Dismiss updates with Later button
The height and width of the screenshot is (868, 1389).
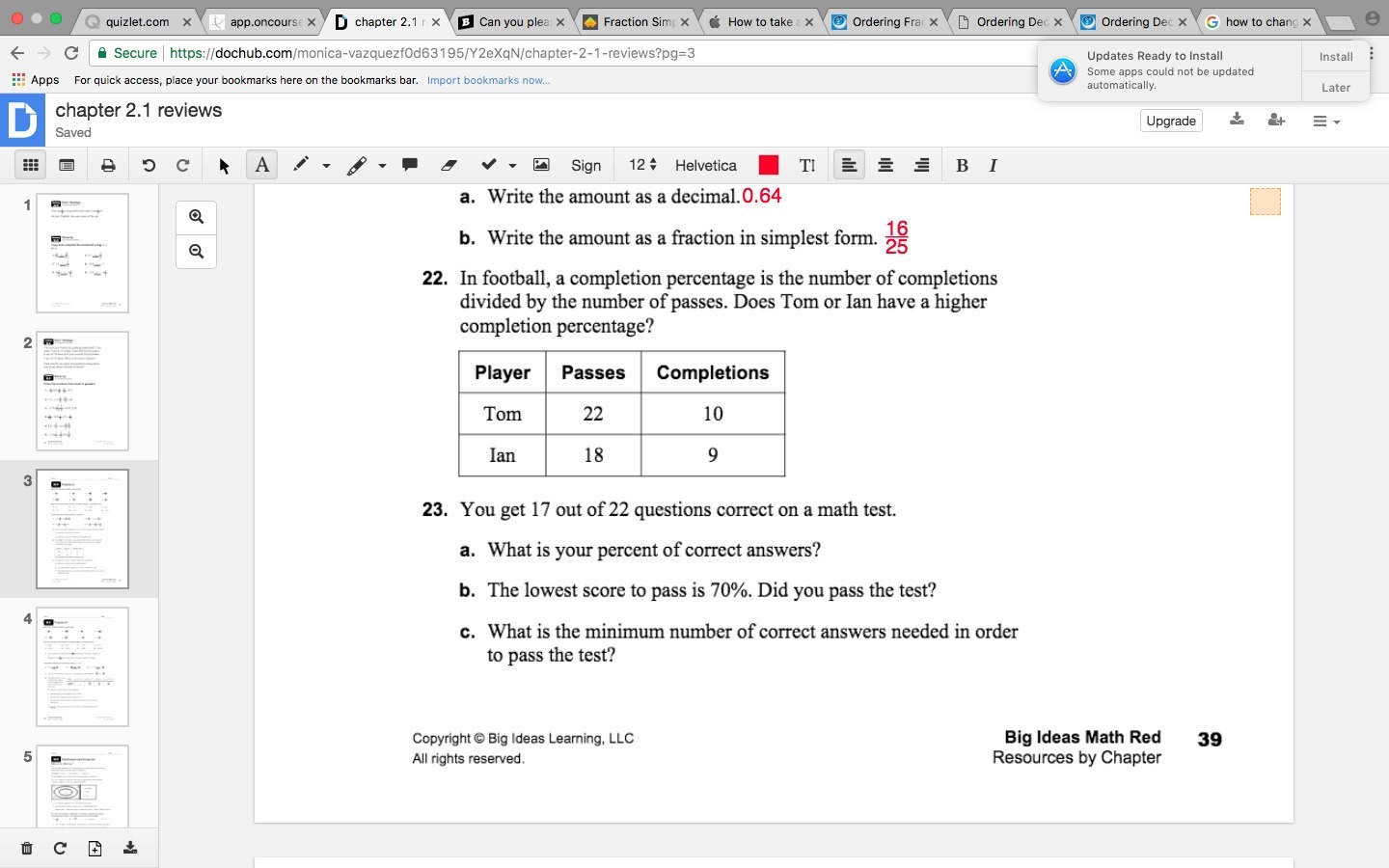point(1336,88)
